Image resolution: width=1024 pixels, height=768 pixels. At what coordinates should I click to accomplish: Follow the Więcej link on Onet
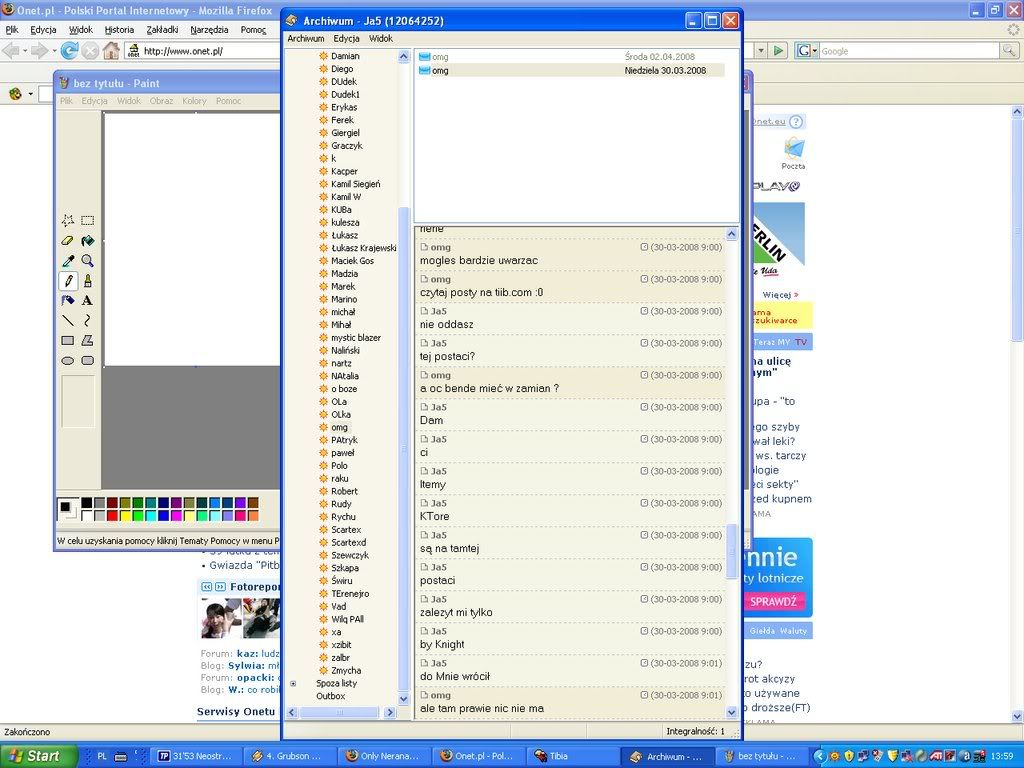[780, 295]
